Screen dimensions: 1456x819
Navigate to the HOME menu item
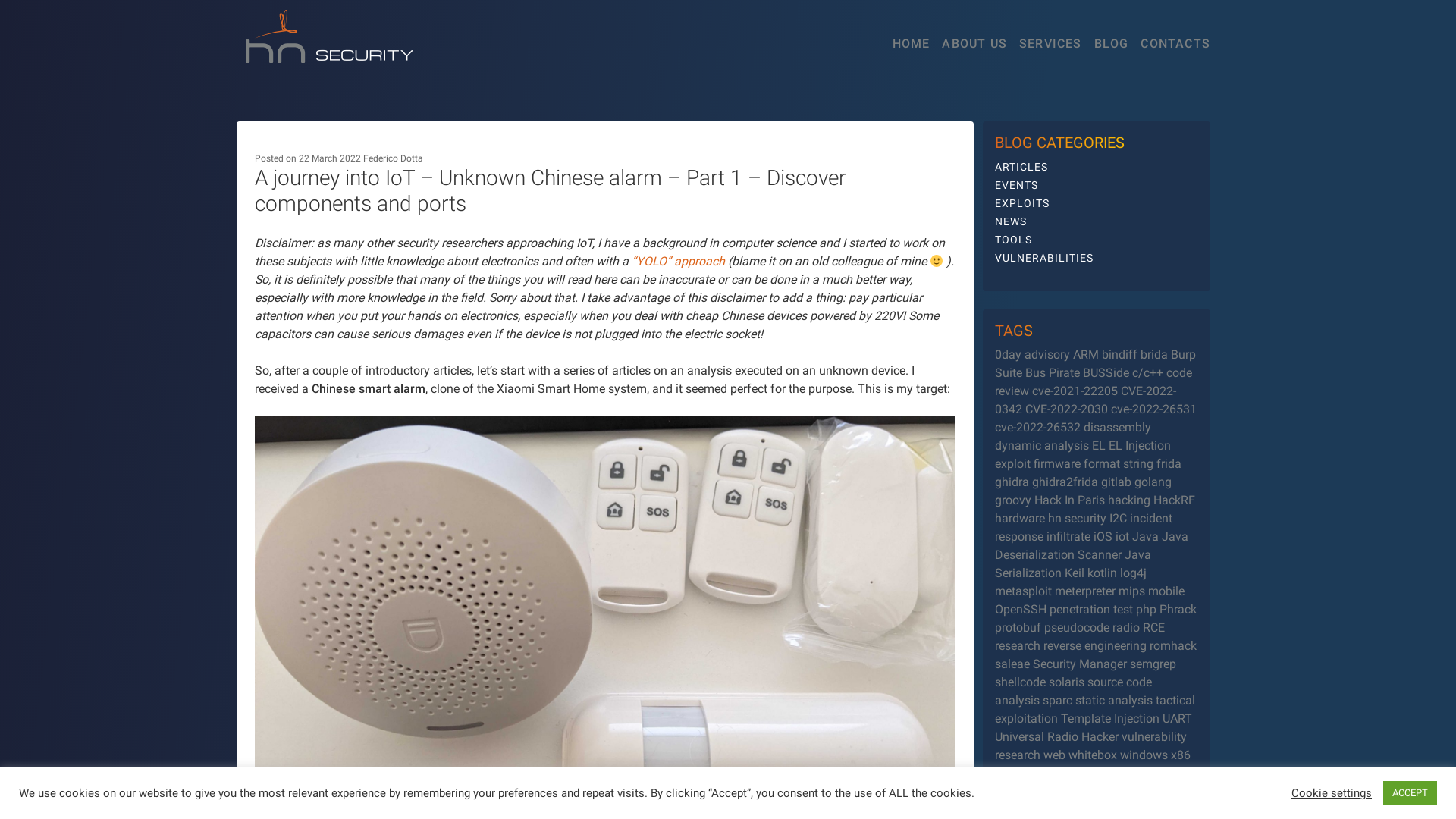tap(910, 44)
